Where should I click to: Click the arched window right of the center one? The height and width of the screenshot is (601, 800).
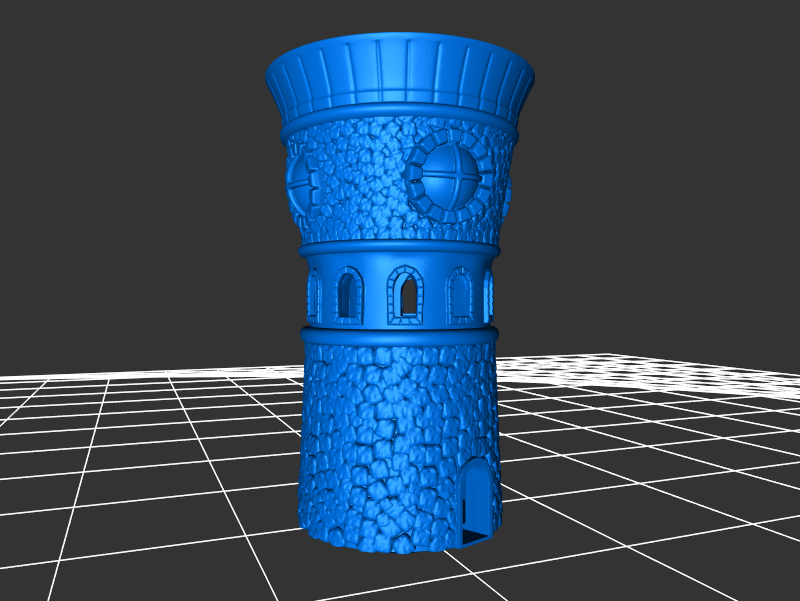(x=460, y=295)
